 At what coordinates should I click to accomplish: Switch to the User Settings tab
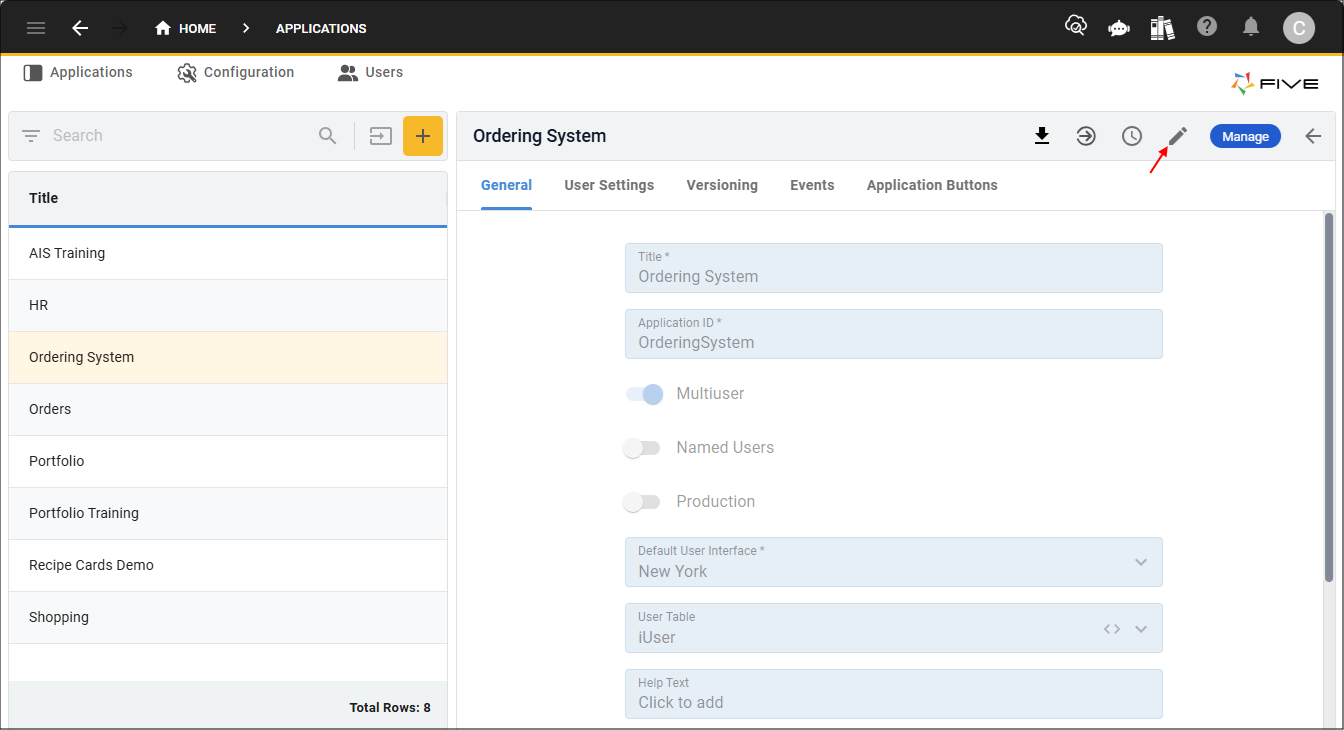[x=609, y=186]
